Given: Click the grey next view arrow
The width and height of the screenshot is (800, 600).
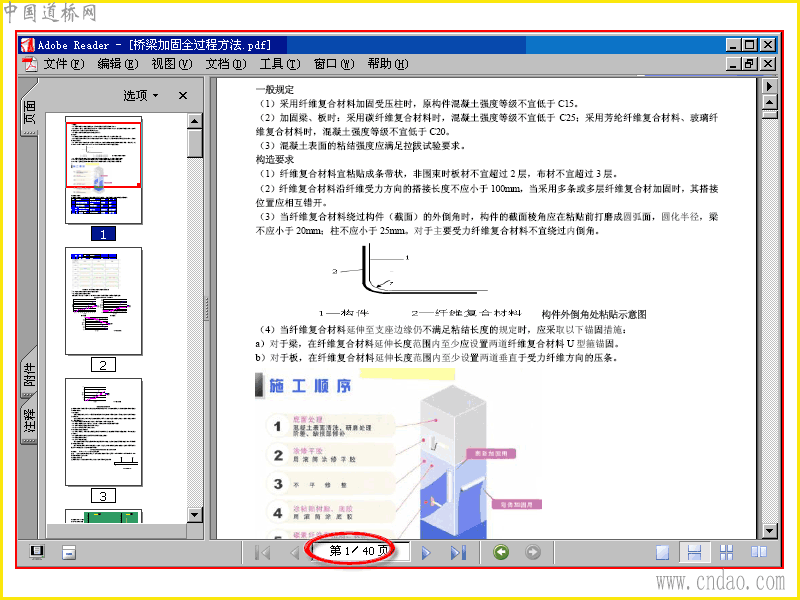Looking at the screenshot, I should [x=533, y=552].
